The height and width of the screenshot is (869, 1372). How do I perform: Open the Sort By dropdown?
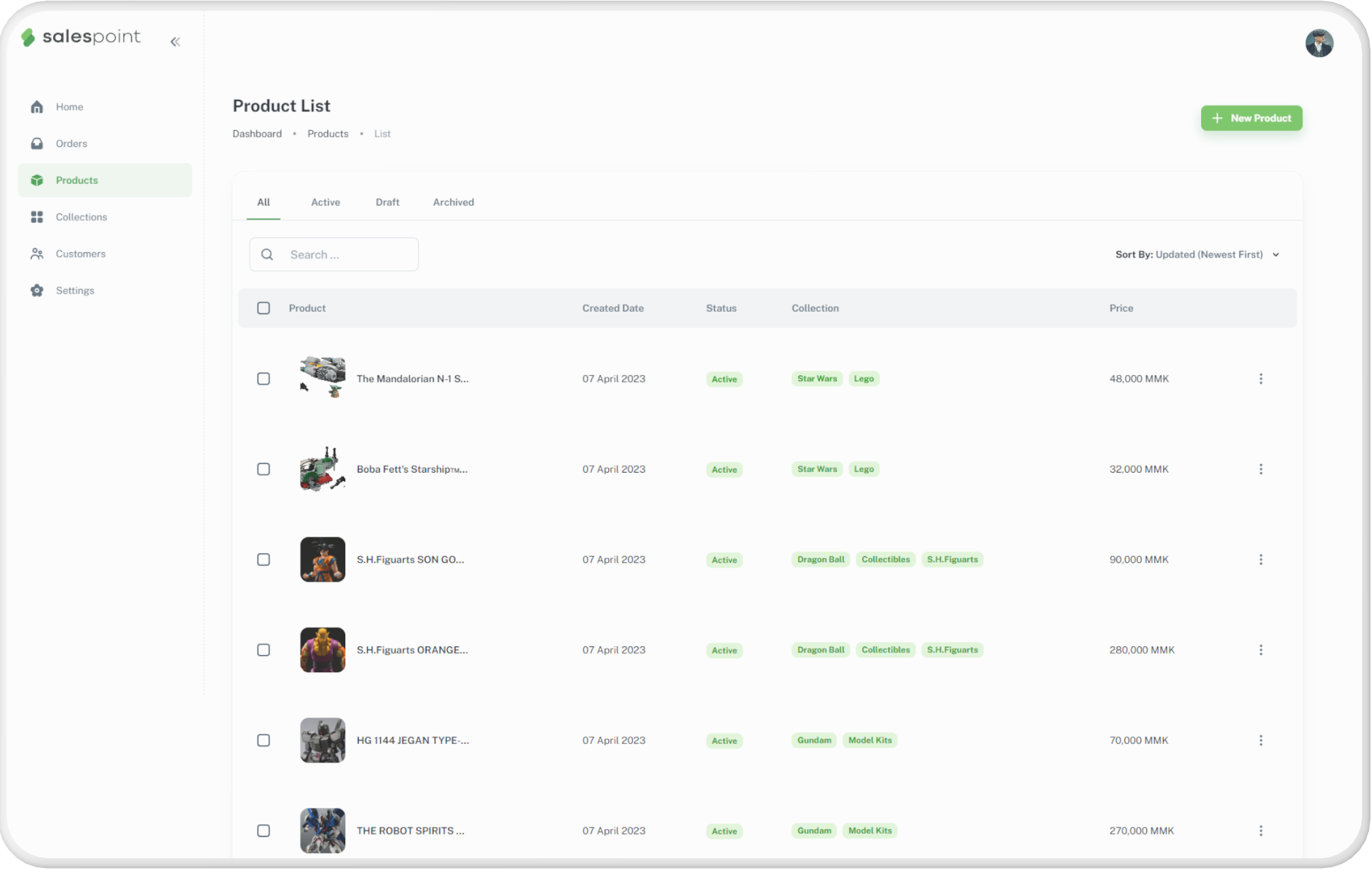tap(1198, 255)
